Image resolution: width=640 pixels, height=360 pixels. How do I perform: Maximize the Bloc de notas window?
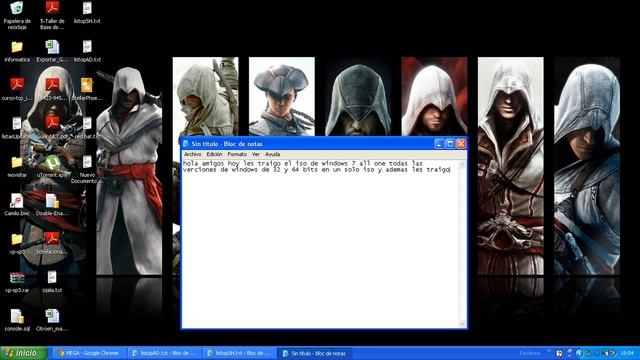point(450,144)
